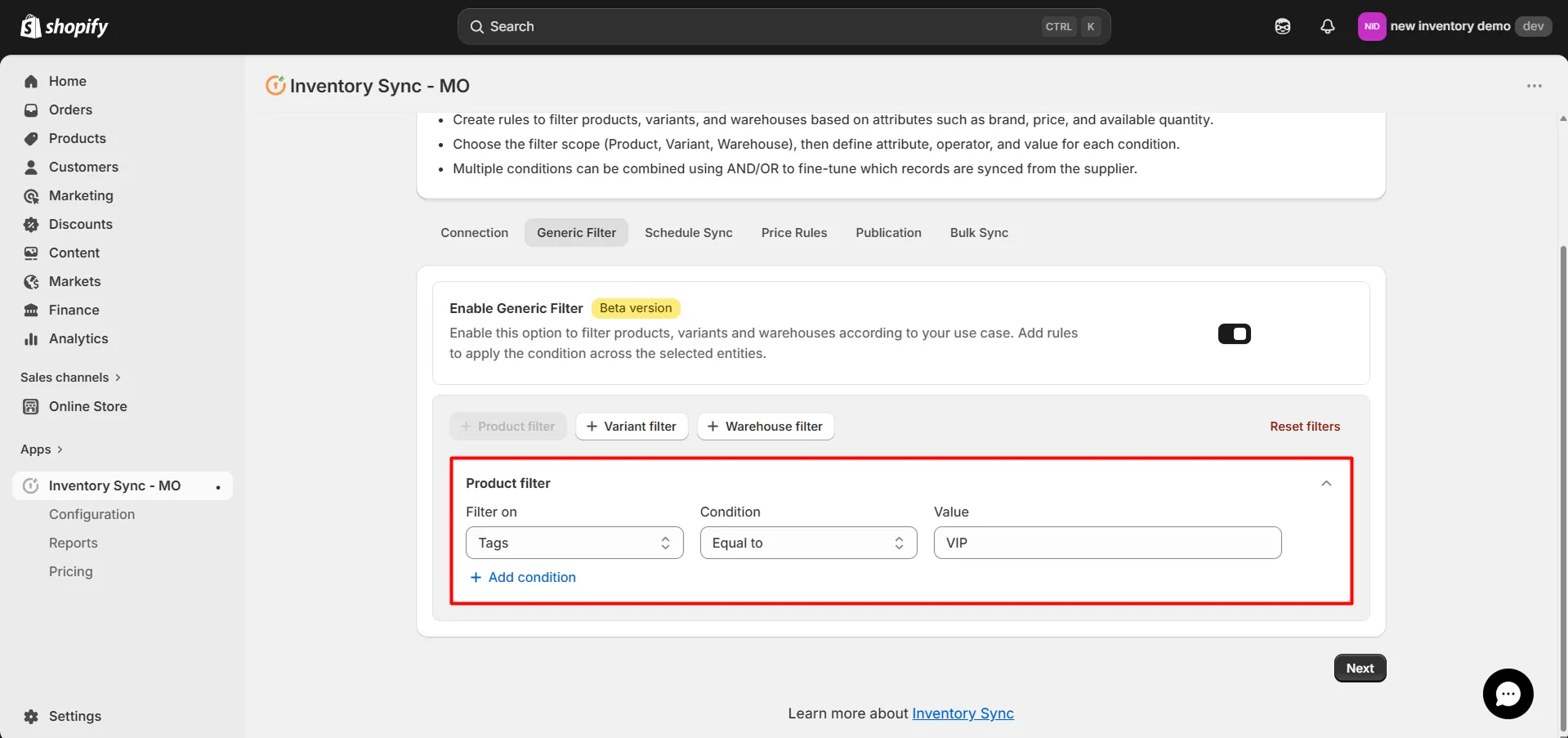Toggle the Enable Generic Filter switch
The height and width of the screenshot is (738, 1568).
point(1234,333)
